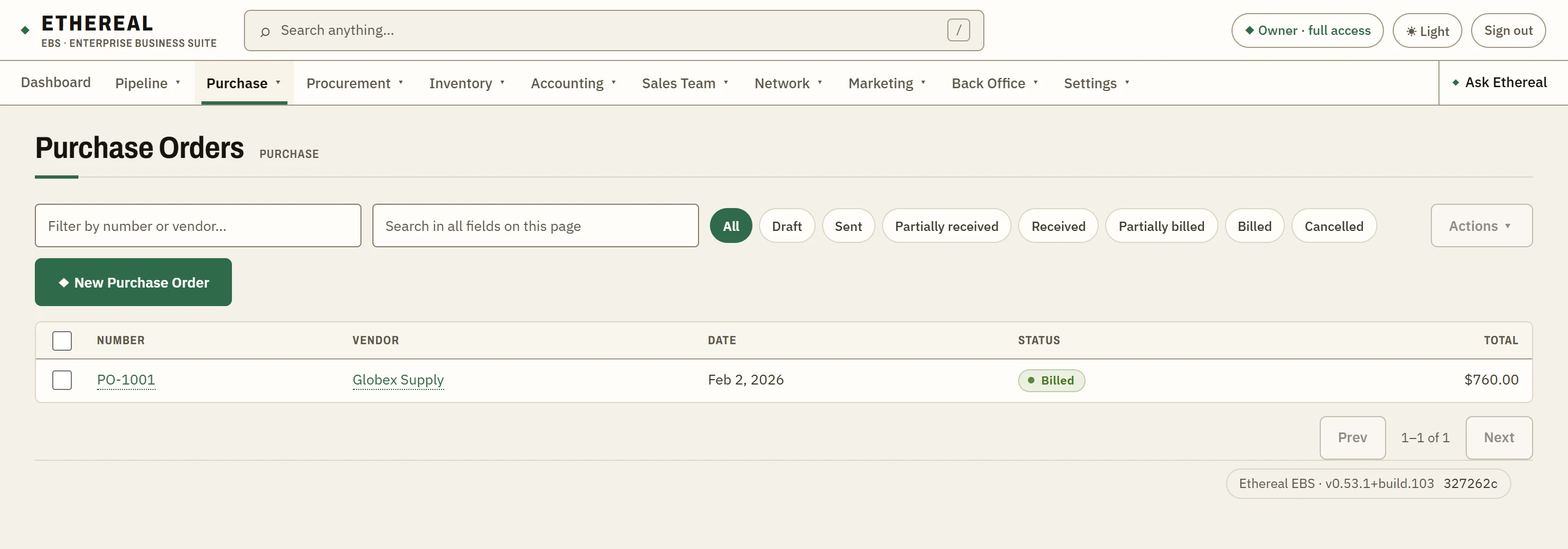Open Globex Supply vendor link

(x=398, y=380)
